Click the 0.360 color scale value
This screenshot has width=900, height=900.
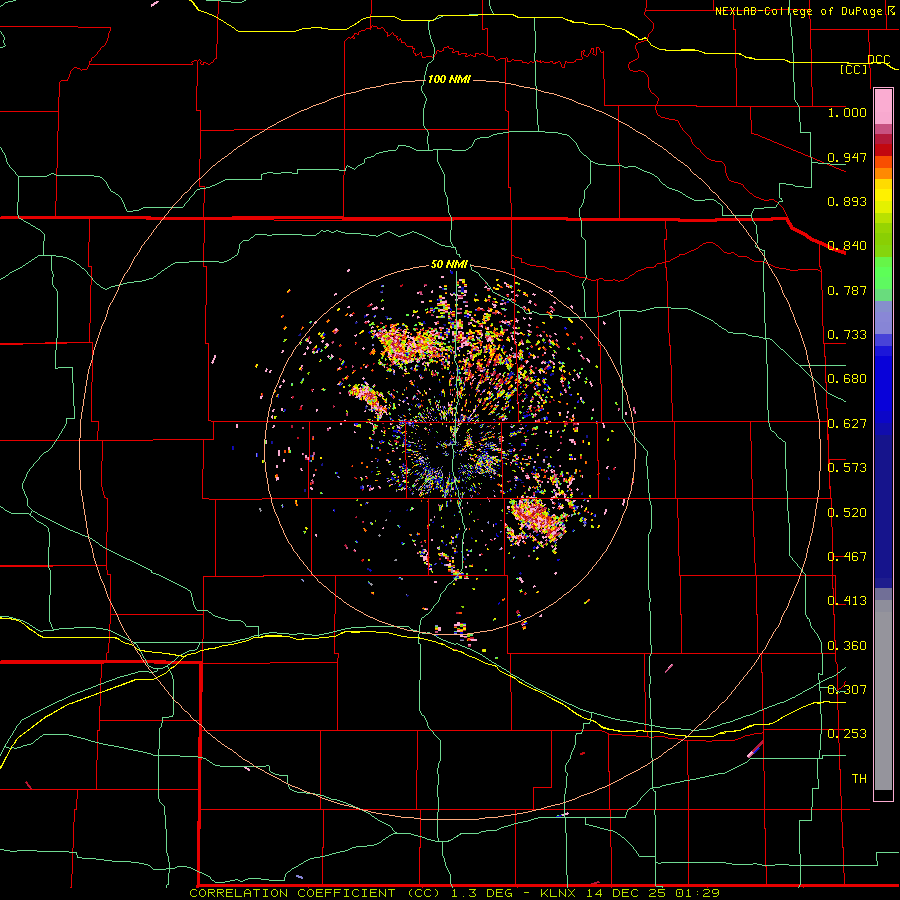point(847,646)
